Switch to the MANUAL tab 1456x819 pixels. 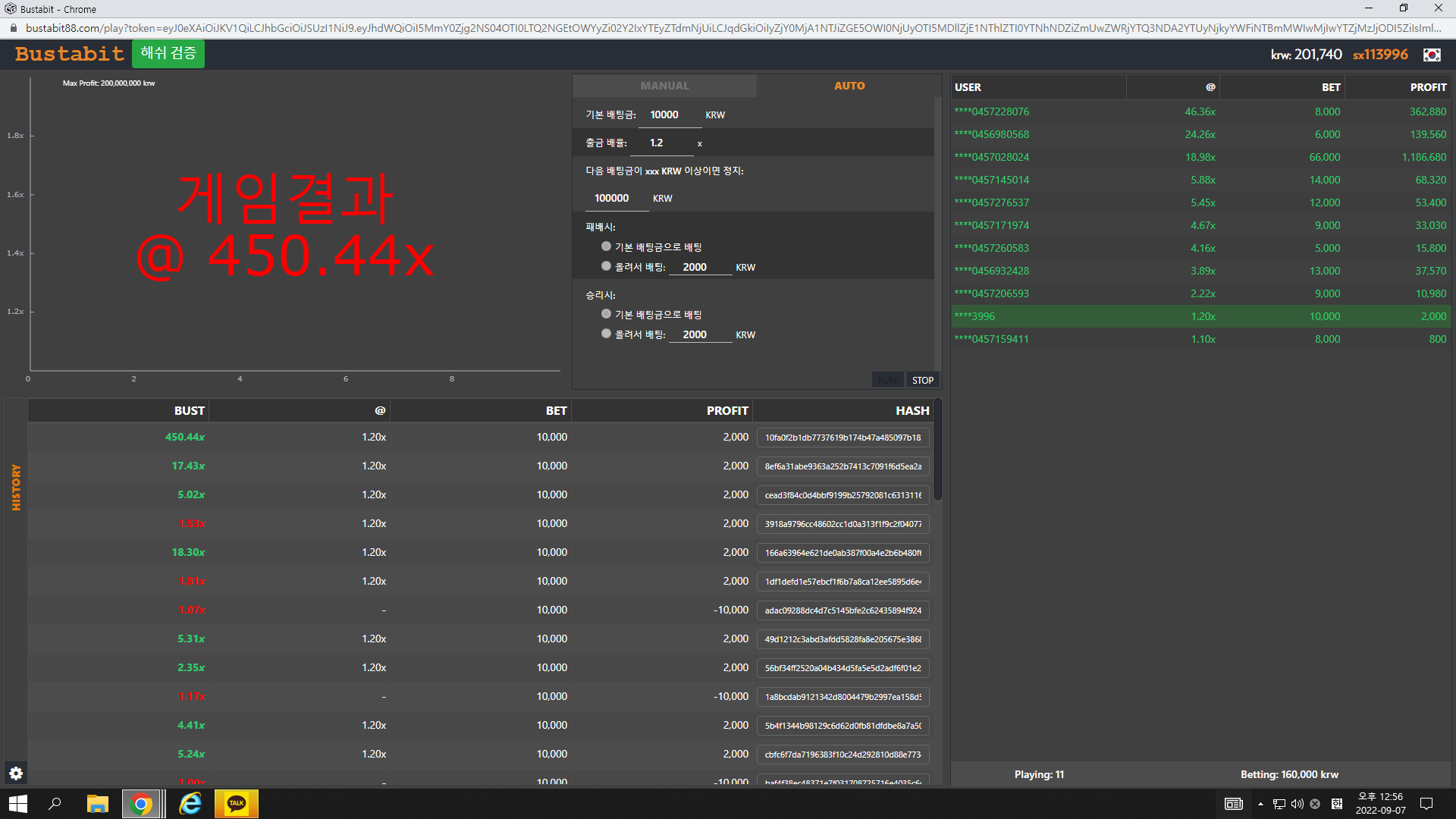point(664,86)
